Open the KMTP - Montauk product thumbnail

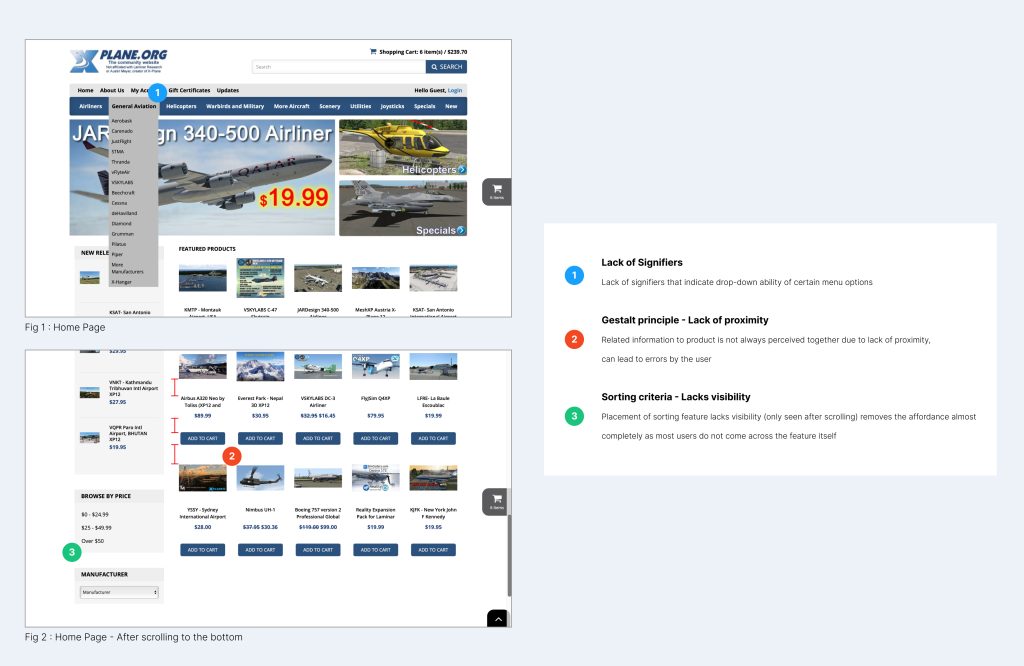pos(202,278)
